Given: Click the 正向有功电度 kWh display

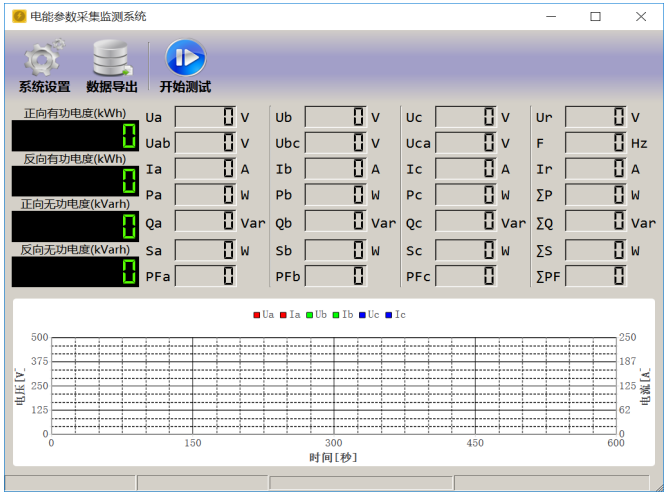Looking at the screenshot, I should point(75,136).
